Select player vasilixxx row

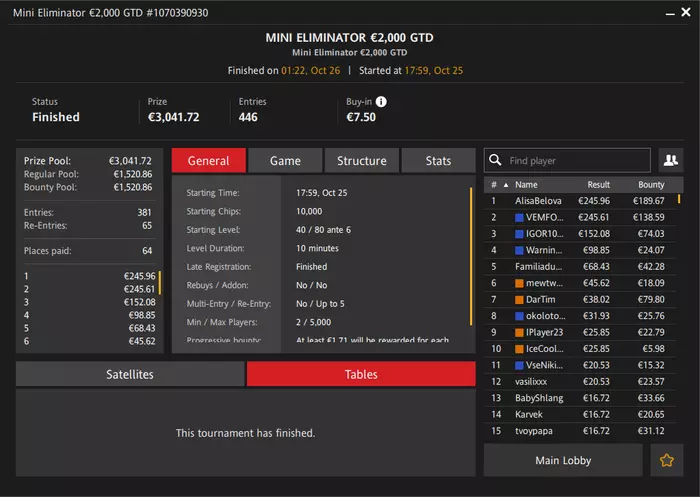click(579, 382)
